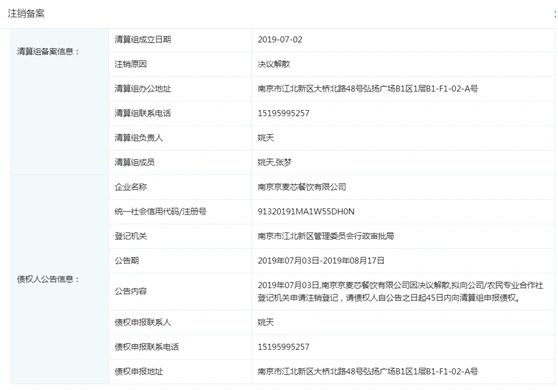
Task: Click 姚天 in the 清算组负责人 row
Action: pos(266,138)
